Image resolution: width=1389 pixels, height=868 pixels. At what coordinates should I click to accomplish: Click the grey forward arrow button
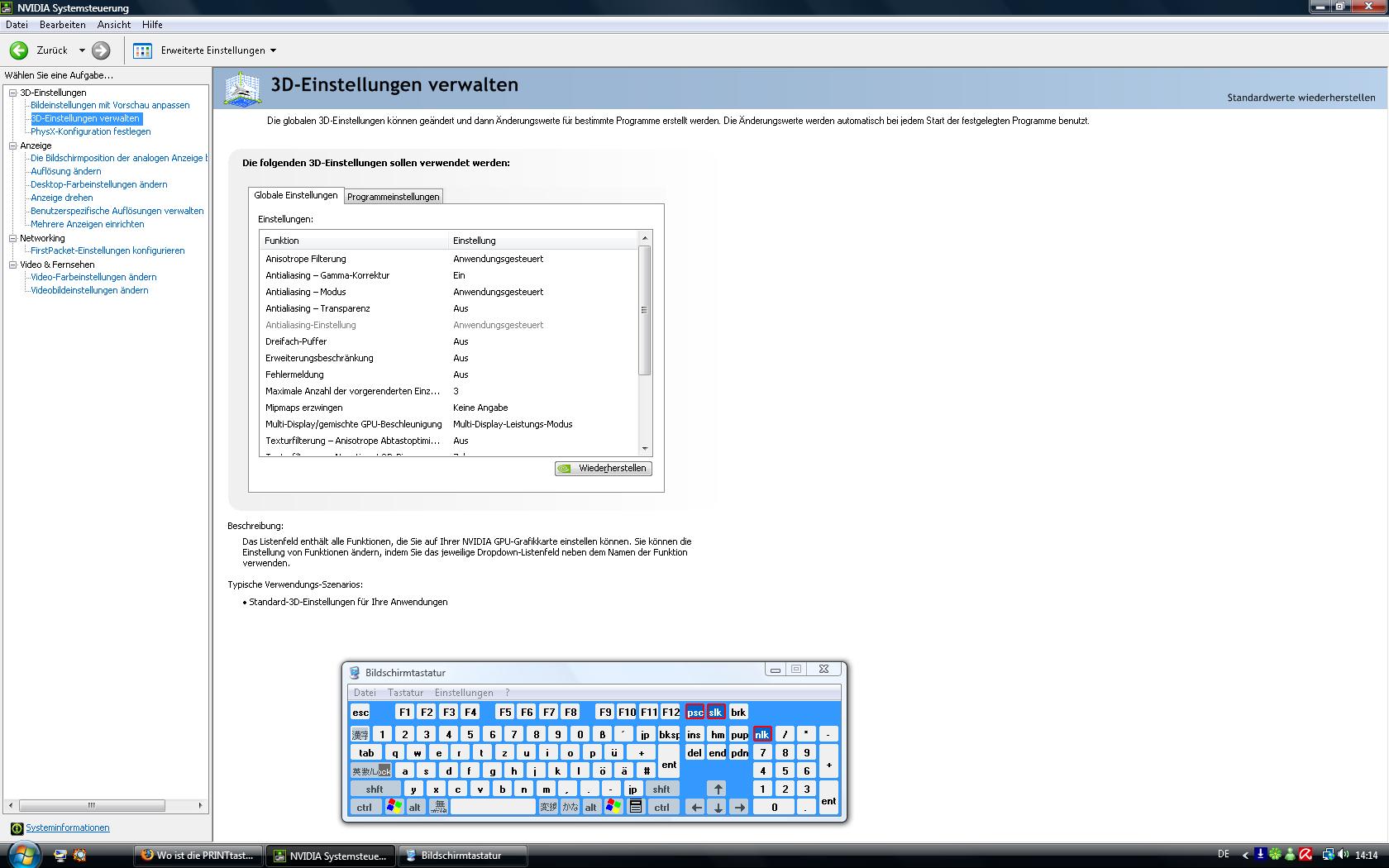pos(101,50)
